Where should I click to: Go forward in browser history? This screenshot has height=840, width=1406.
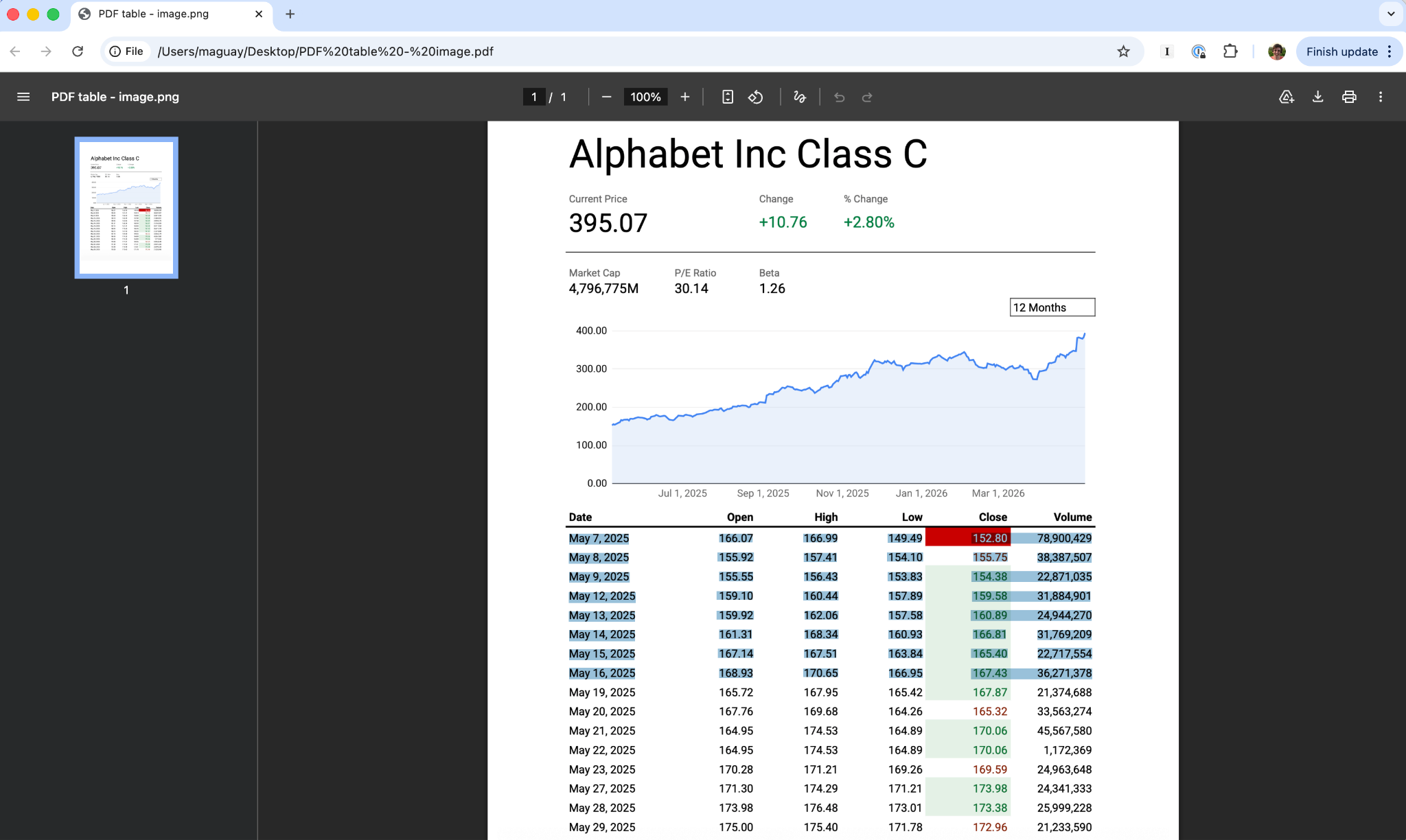click(x=46, y=51)
